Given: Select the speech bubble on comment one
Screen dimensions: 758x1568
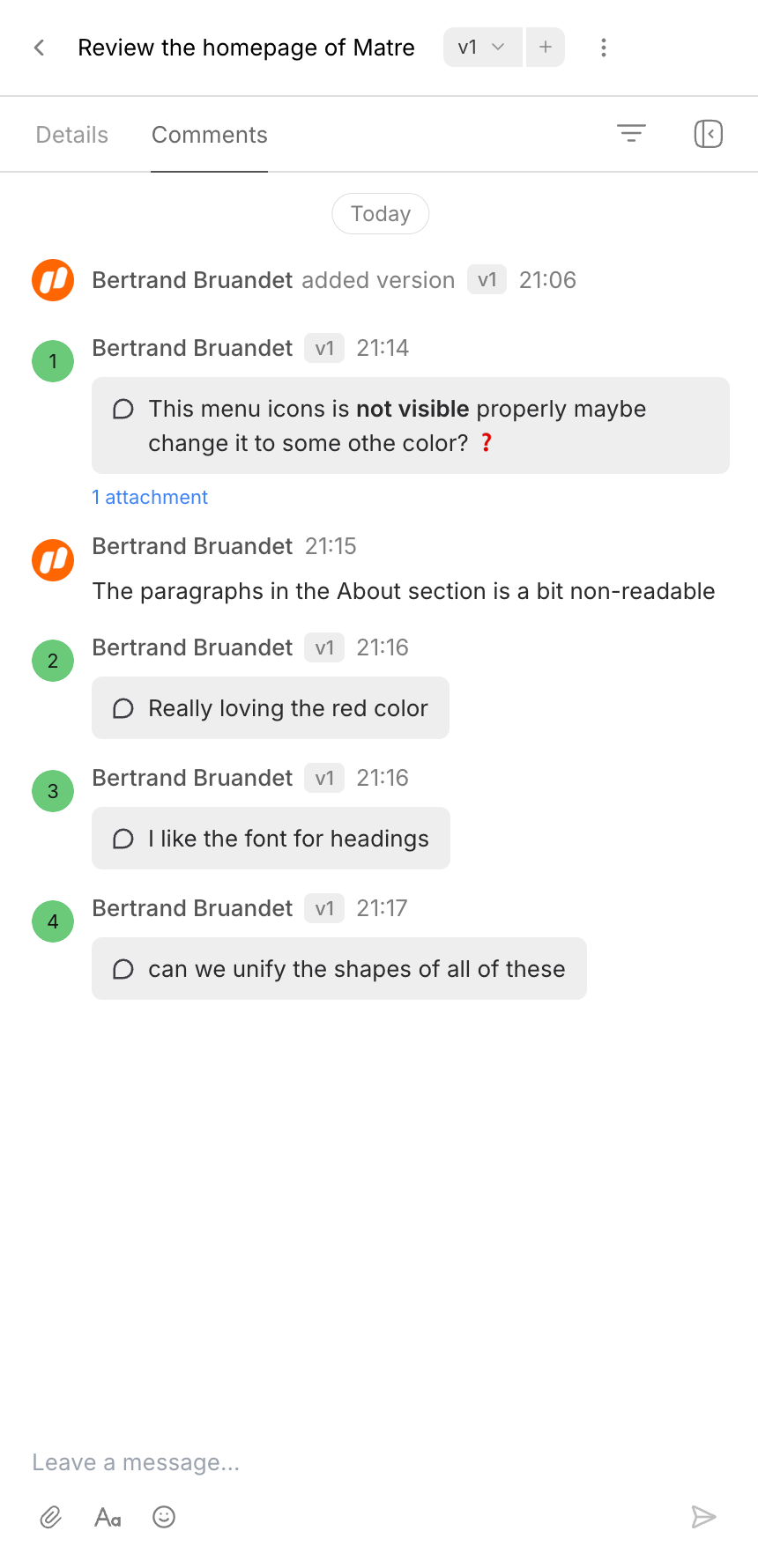Looking at the screenshot, I should tap(123, 409).
